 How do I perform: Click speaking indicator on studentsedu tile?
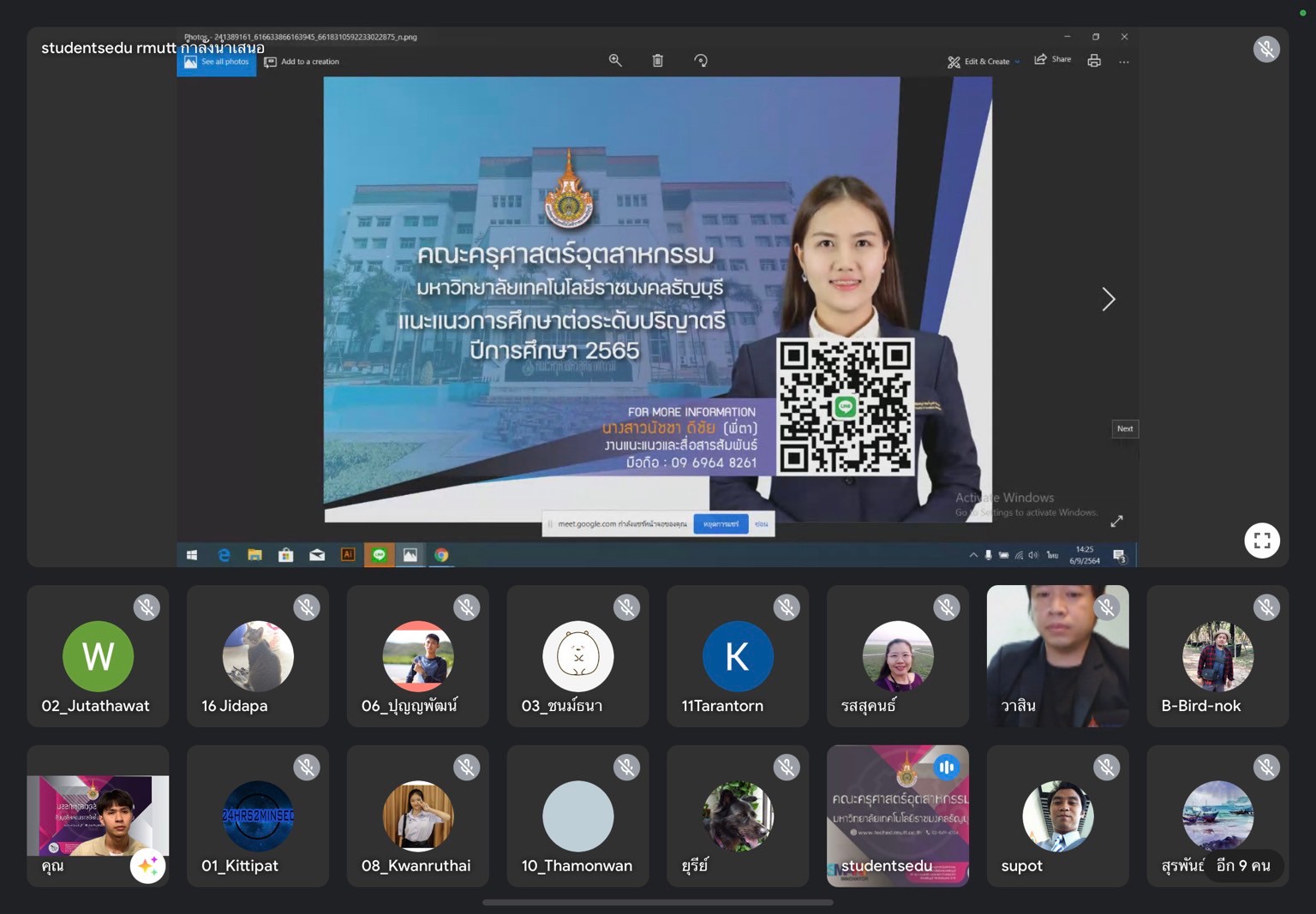coord(947,768)
